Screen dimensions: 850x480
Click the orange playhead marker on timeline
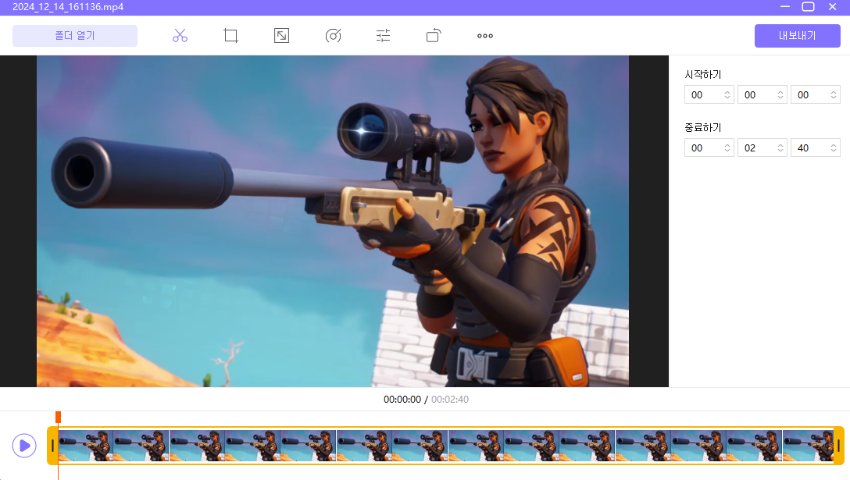coord(58,417)
